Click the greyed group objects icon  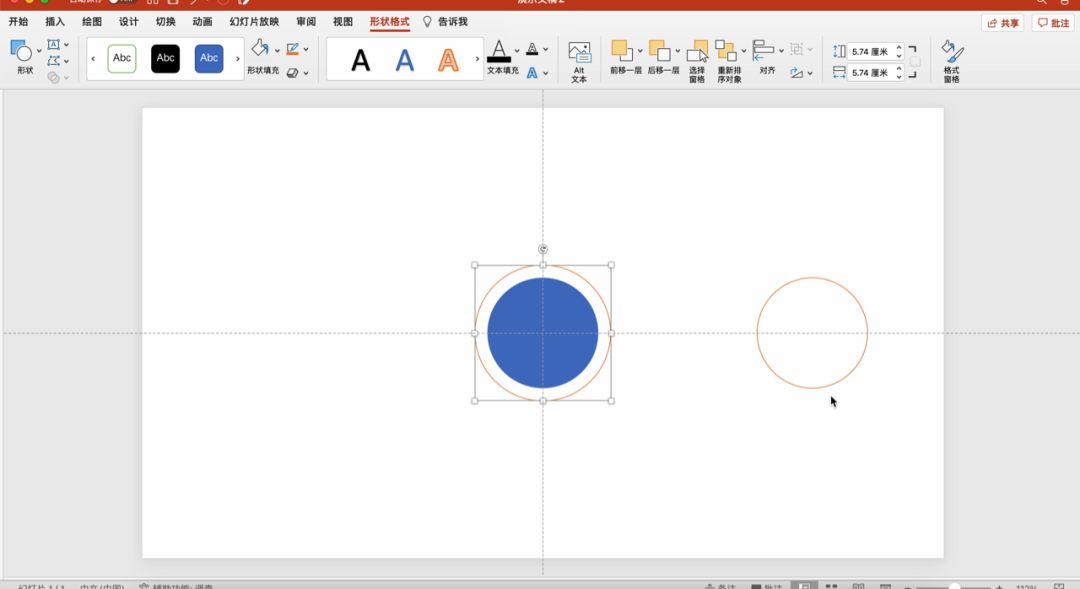(797, 49)
